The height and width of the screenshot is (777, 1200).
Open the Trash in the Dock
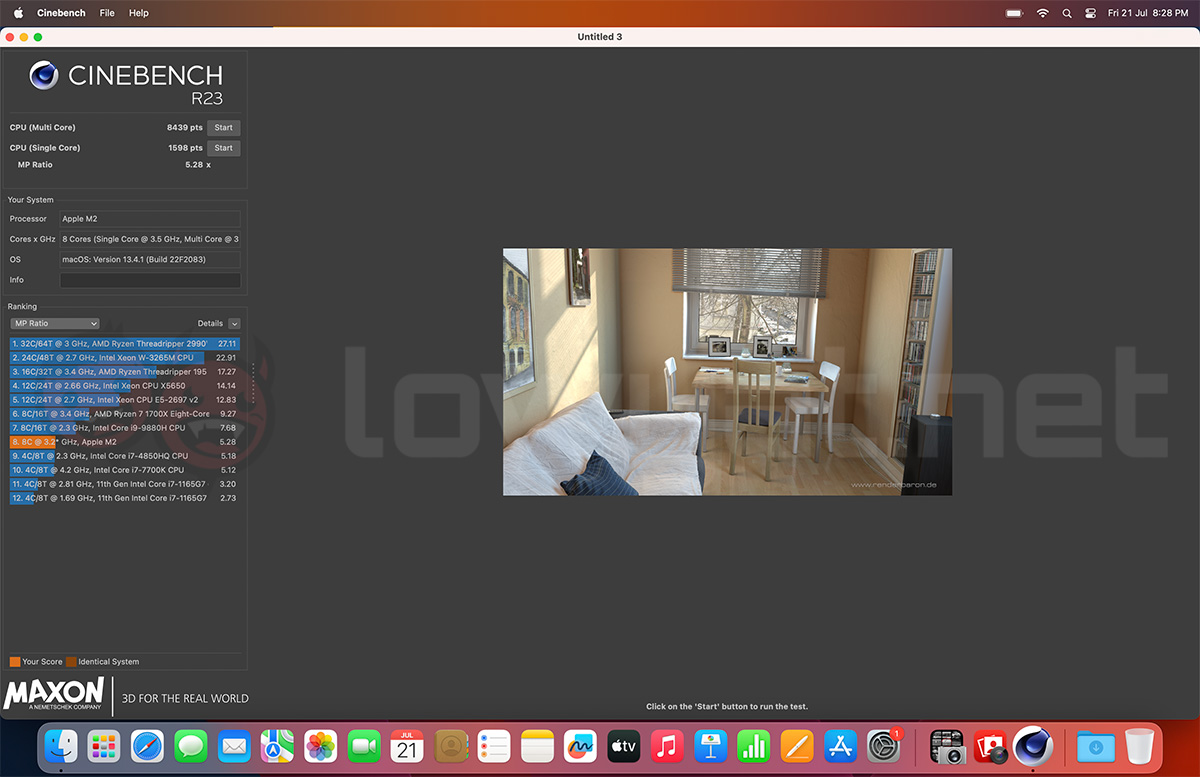pos(1140,746)
